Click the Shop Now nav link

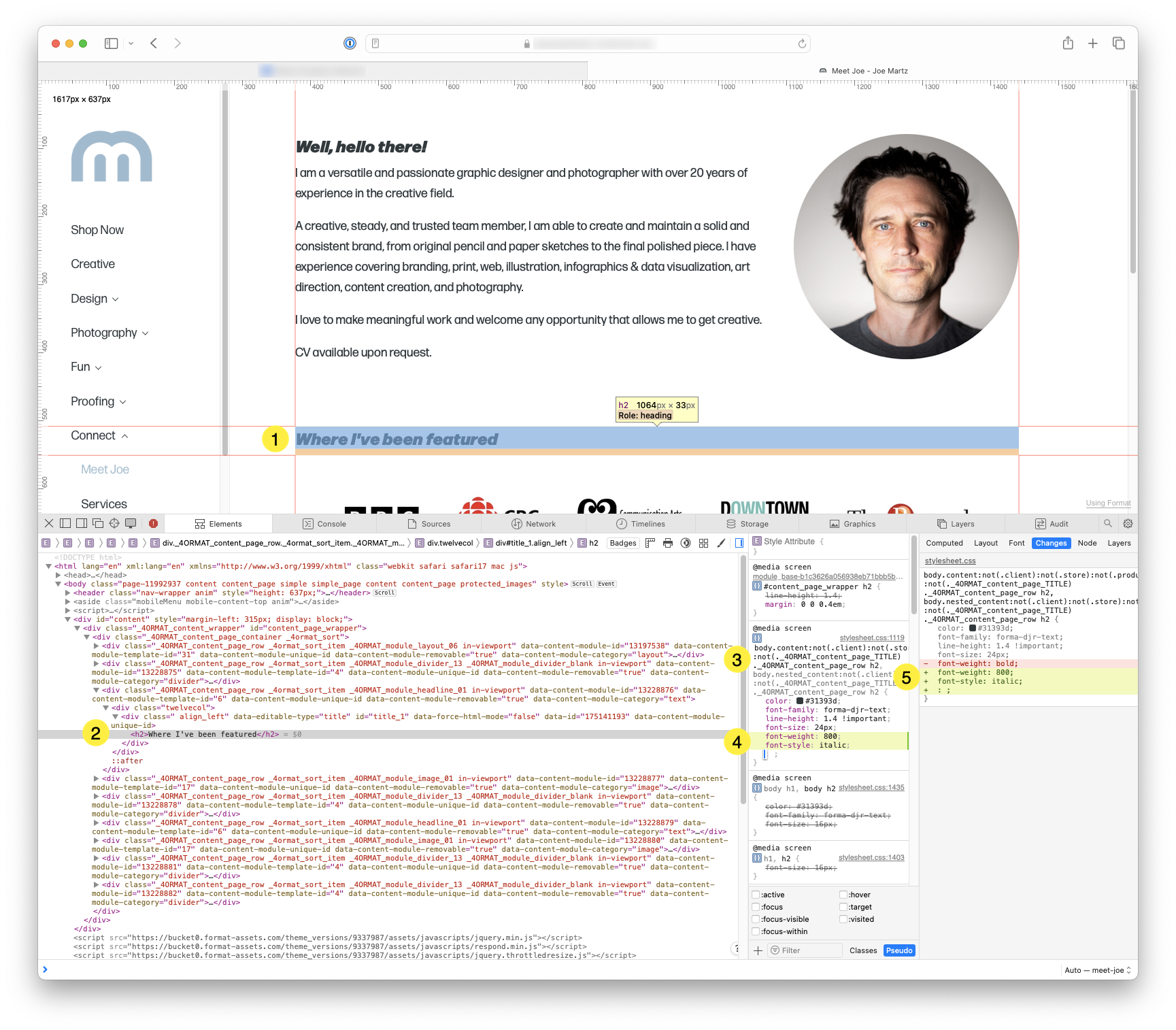[x=97, y=230]
